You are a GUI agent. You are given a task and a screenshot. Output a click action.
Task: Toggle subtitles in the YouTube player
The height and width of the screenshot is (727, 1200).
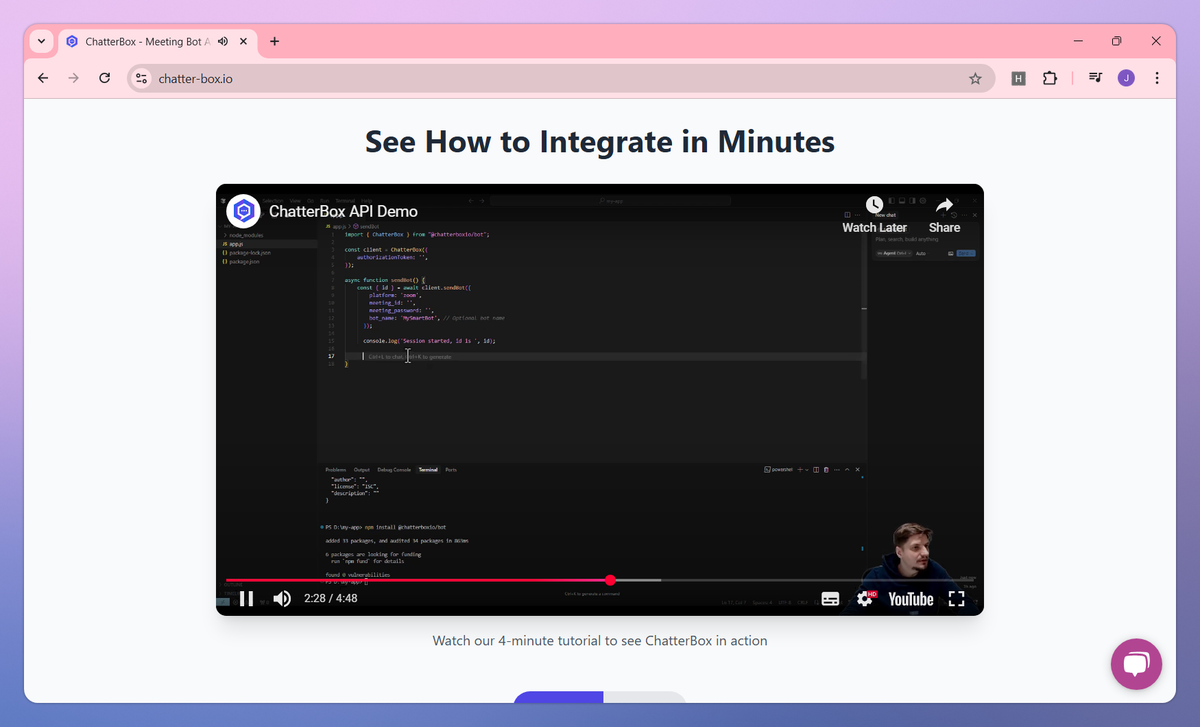click(x=830, y=599)
